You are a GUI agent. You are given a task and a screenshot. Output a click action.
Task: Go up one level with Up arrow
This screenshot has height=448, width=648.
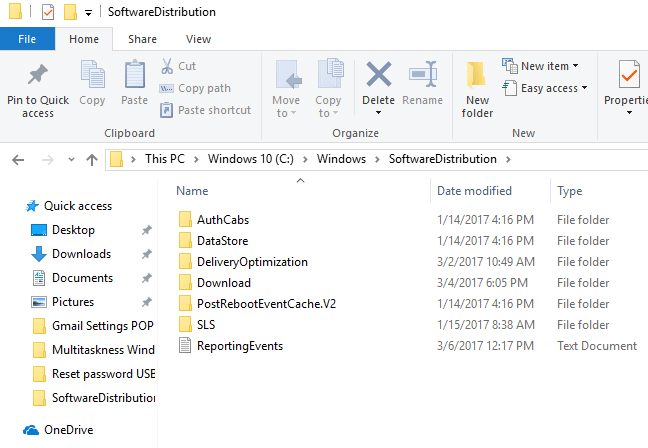coord(92,159)
